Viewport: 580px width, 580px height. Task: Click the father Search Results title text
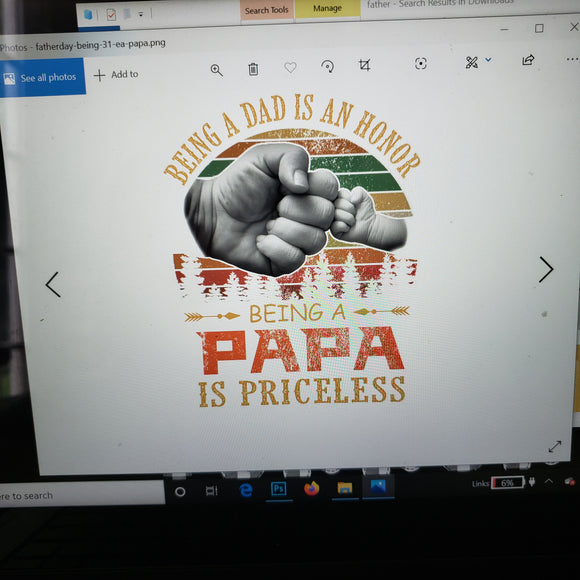pyautogui.click(x=440, y=3)
